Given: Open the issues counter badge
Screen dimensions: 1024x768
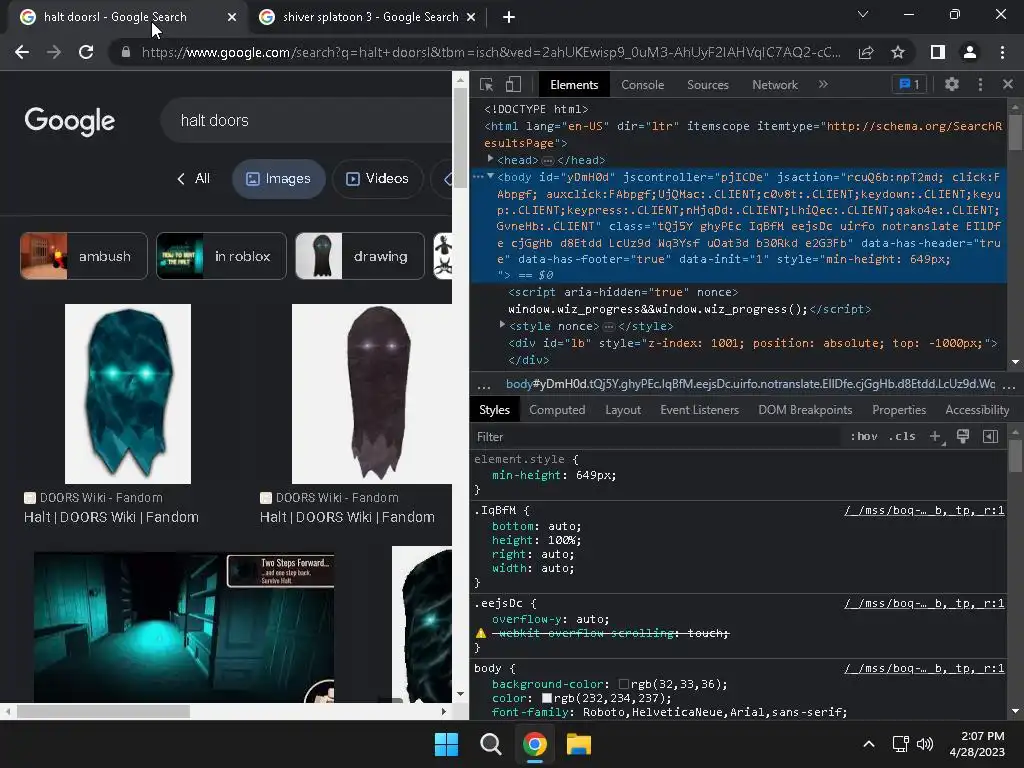Looking at the screenshot, I should (909, 84).
